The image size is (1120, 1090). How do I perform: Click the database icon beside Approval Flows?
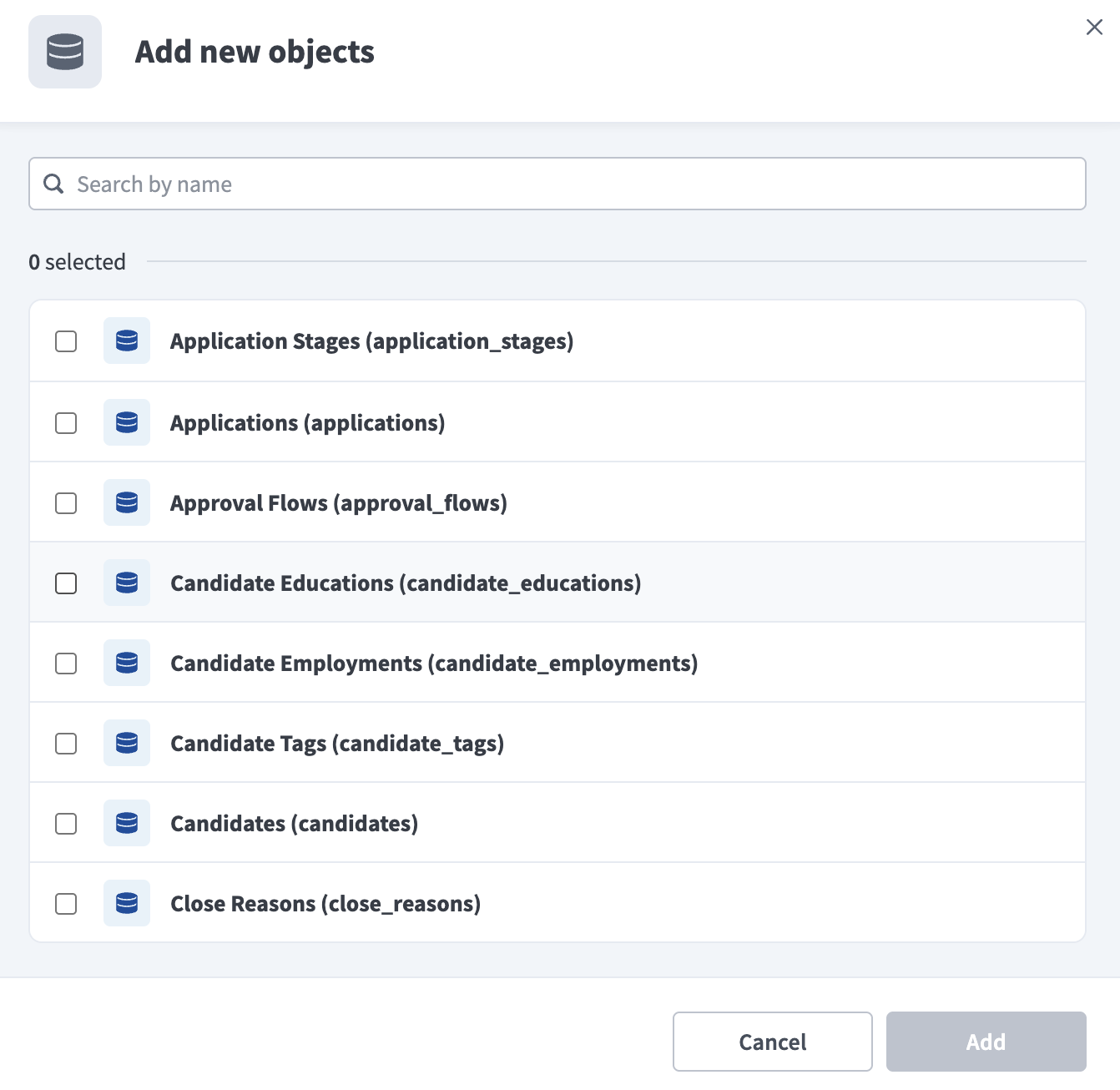[127, 502]
